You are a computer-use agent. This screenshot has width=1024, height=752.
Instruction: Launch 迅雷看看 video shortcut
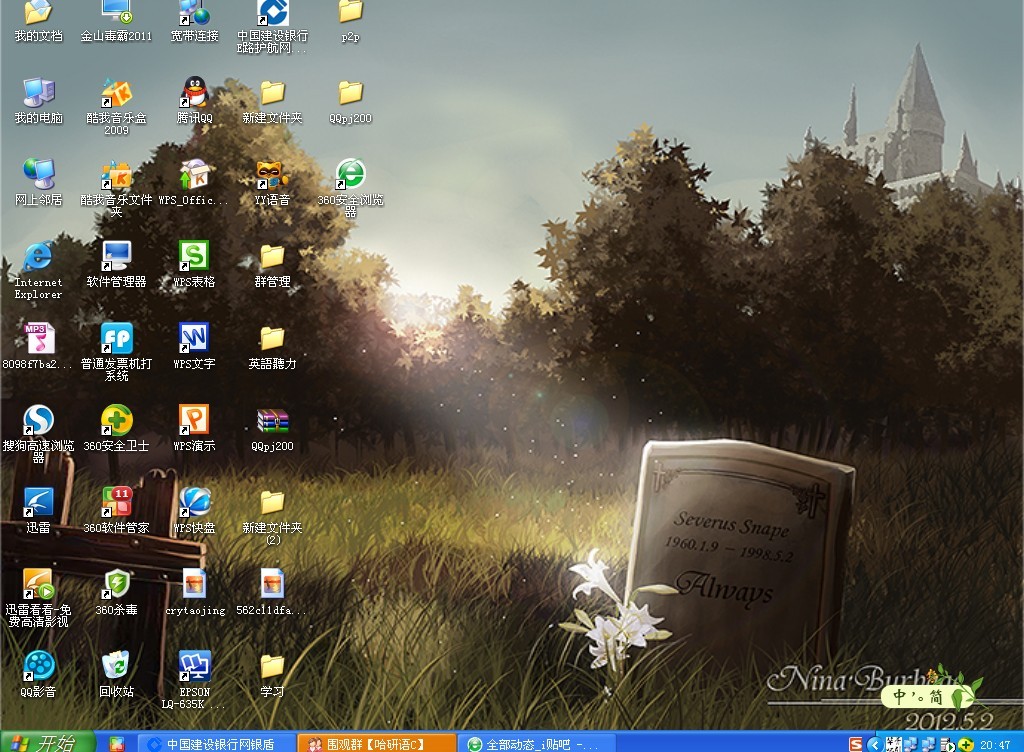tap(39, 598)
